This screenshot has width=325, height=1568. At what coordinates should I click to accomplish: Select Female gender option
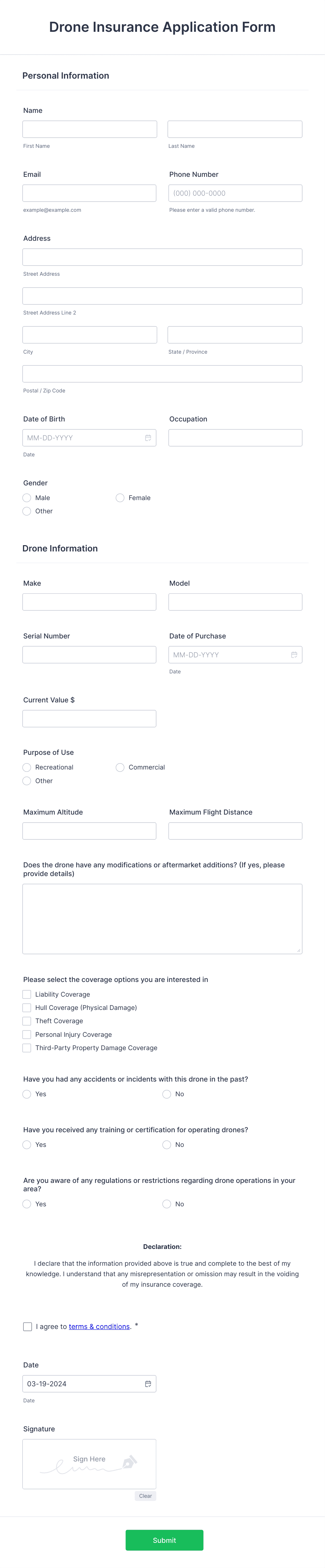(x=120, y=497)
